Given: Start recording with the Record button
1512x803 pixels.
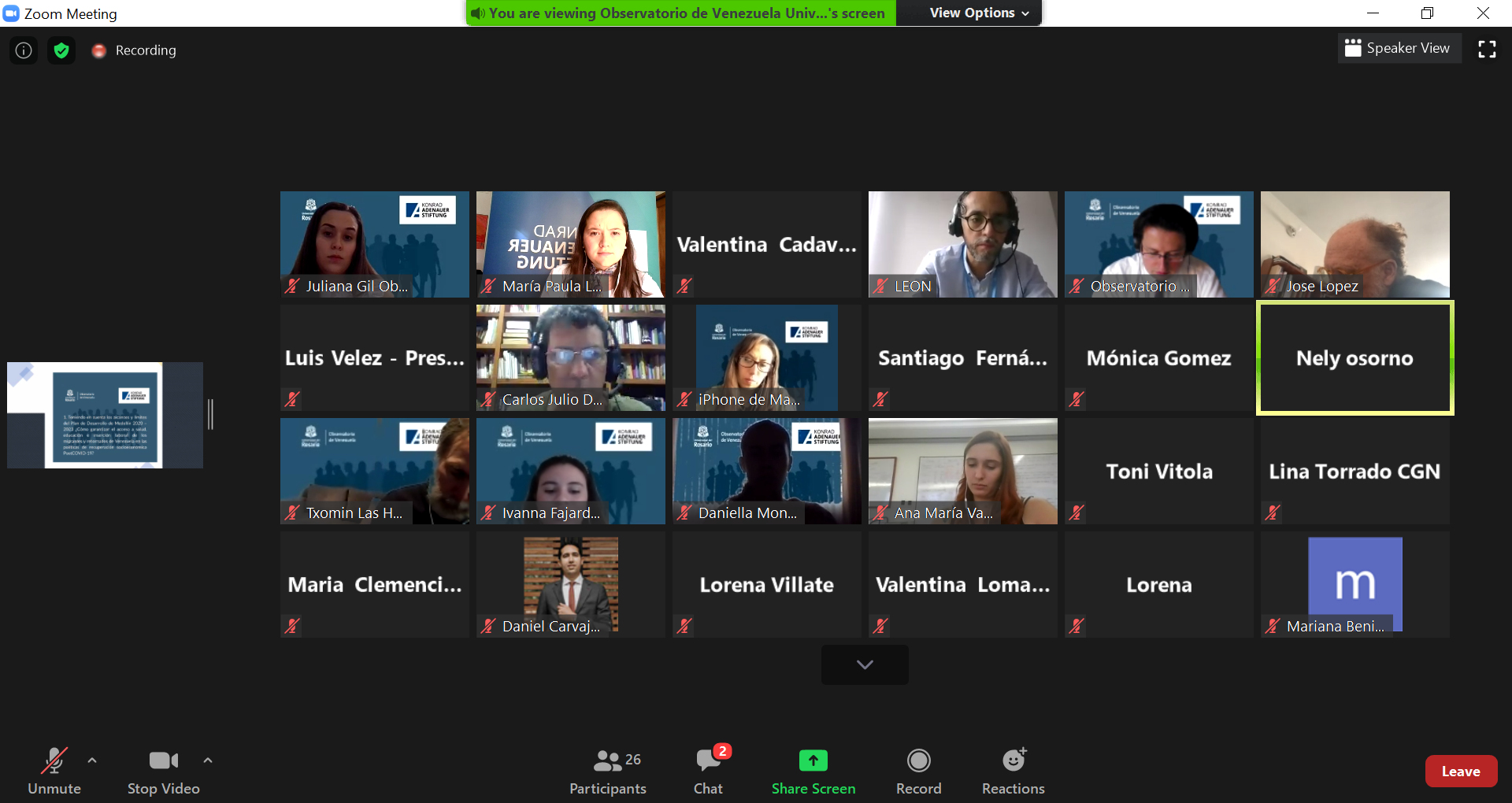Looking at the screenshot, I should point(918,771).
